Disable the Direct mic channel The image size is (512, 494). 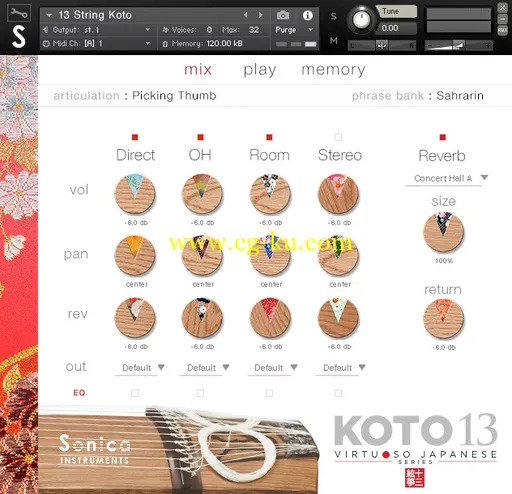point(135,137)
